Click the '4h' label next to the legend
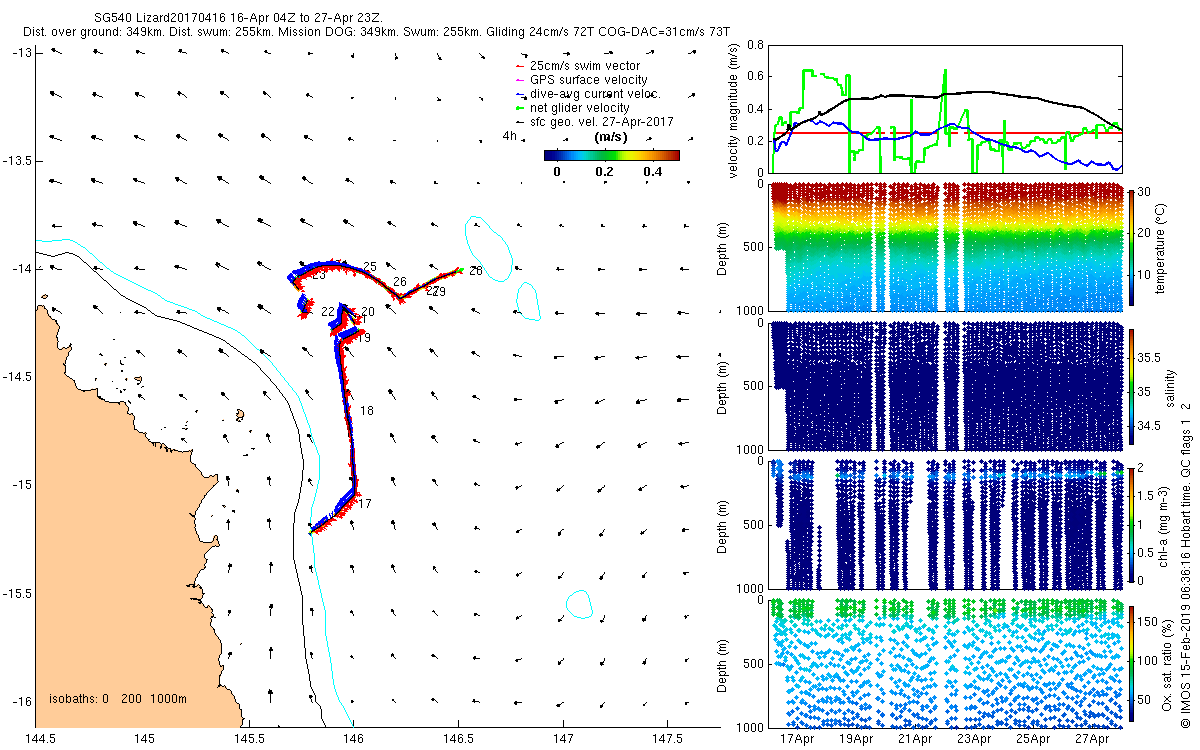Viewport: 1200px width, 750px height. tap(509, 136)
